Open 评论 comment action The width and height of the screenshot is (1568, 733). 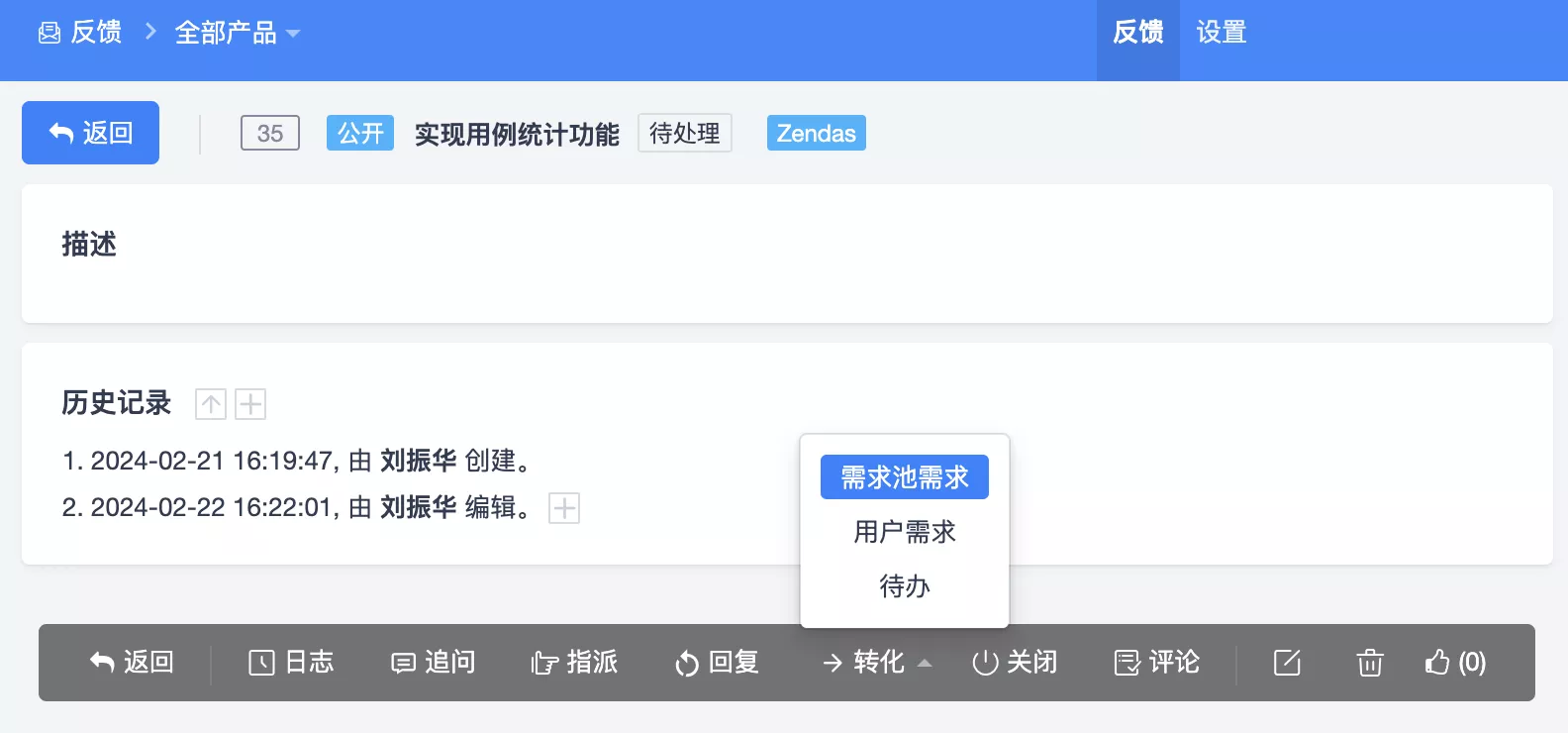1156,663
